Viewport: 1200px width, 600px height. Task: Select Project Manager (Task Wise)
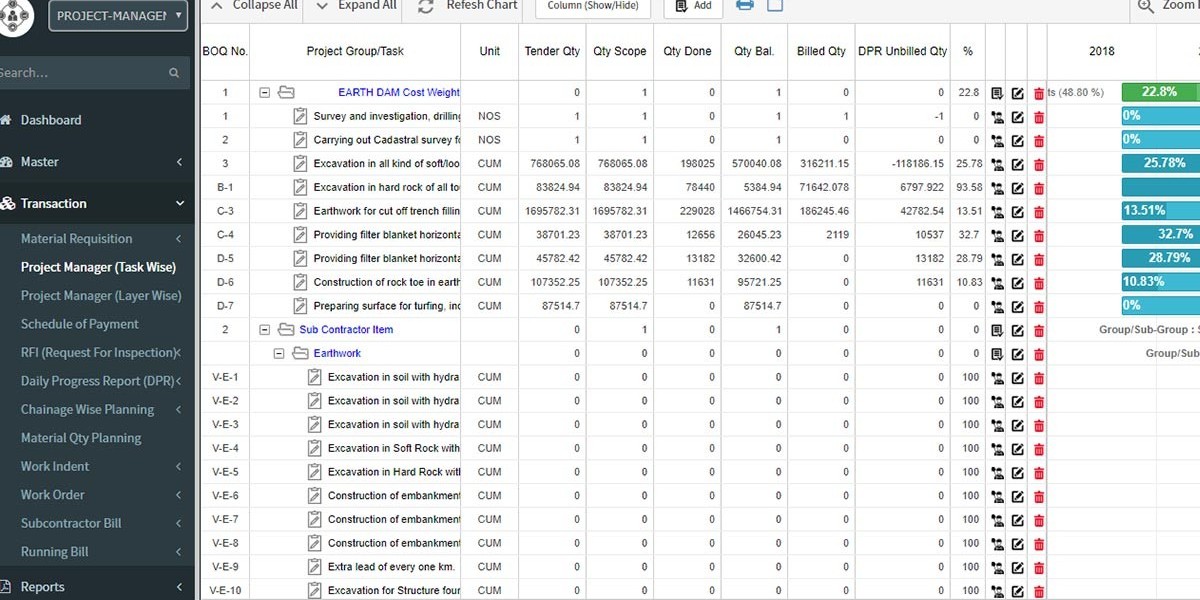[98, 267]
